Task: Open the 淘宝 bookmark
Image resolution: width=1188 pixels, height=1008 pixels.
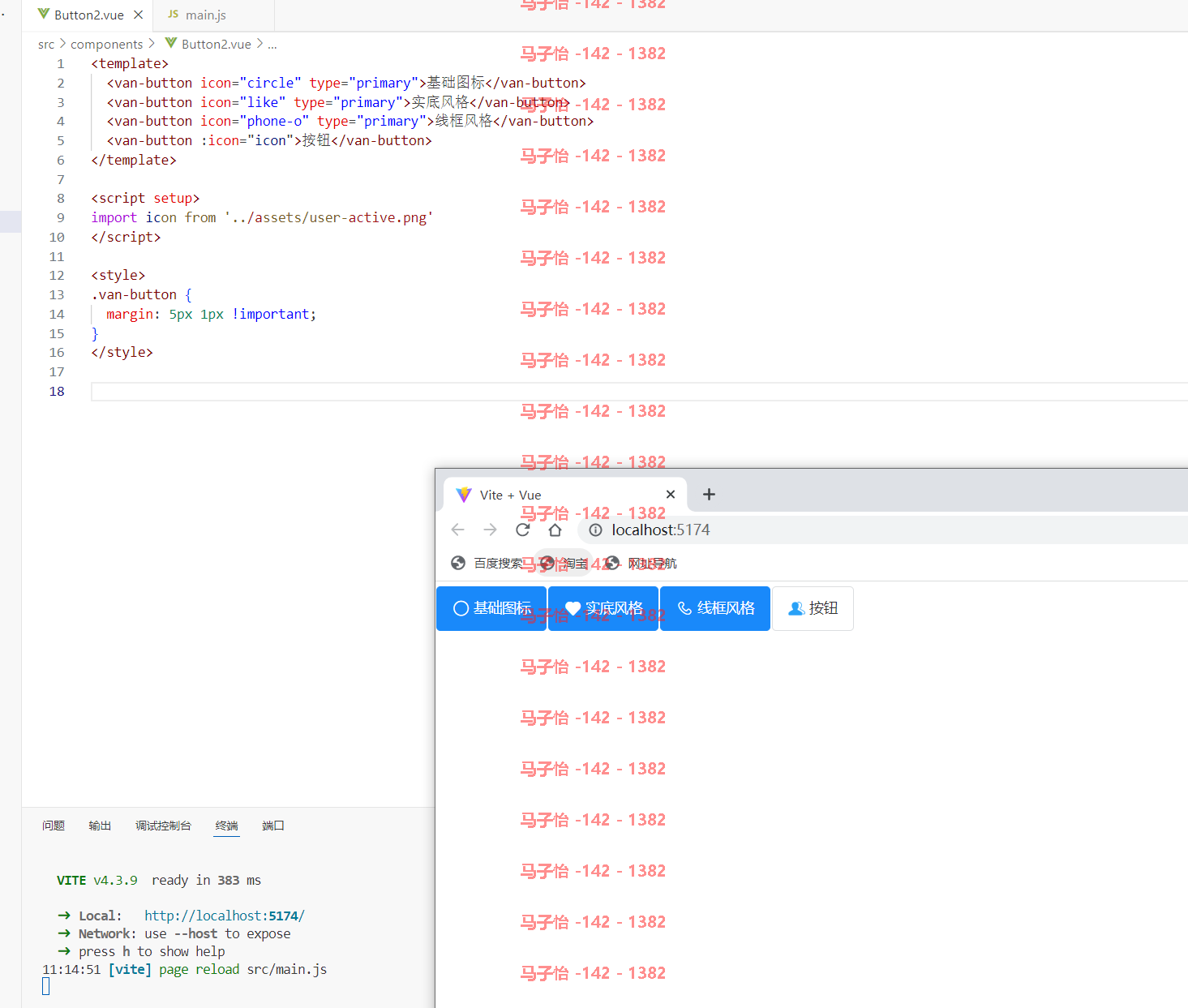Action: pos(564,563)
